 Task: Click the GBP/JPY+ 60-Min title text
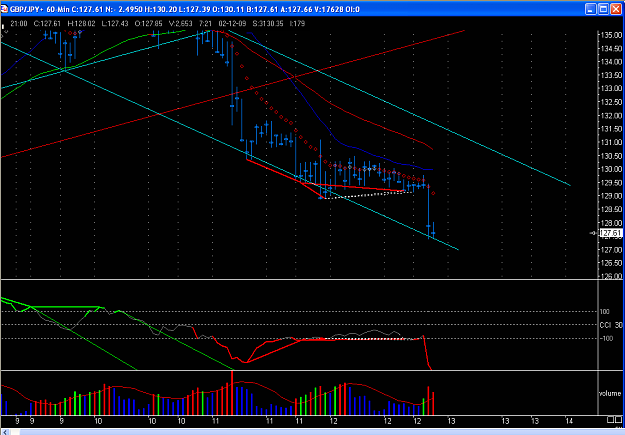40,9
